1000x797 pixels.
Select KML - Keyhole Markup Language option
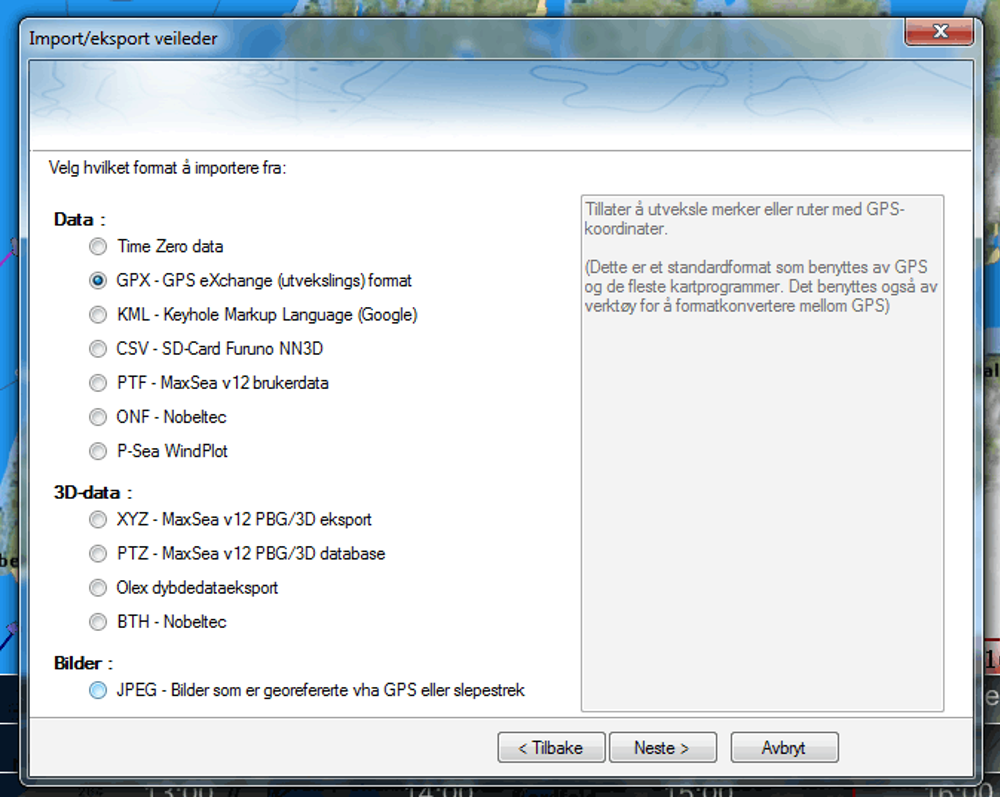pyautogui.click(x=98, y=315)
